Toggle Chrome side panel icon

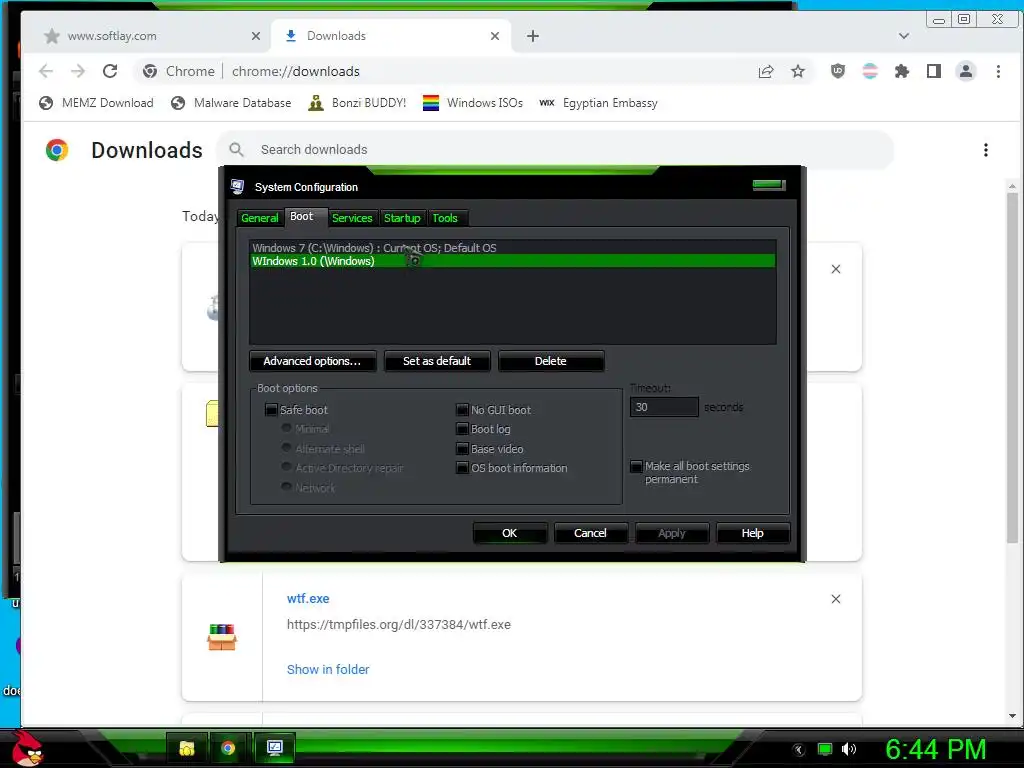click(x=934, y=71)
